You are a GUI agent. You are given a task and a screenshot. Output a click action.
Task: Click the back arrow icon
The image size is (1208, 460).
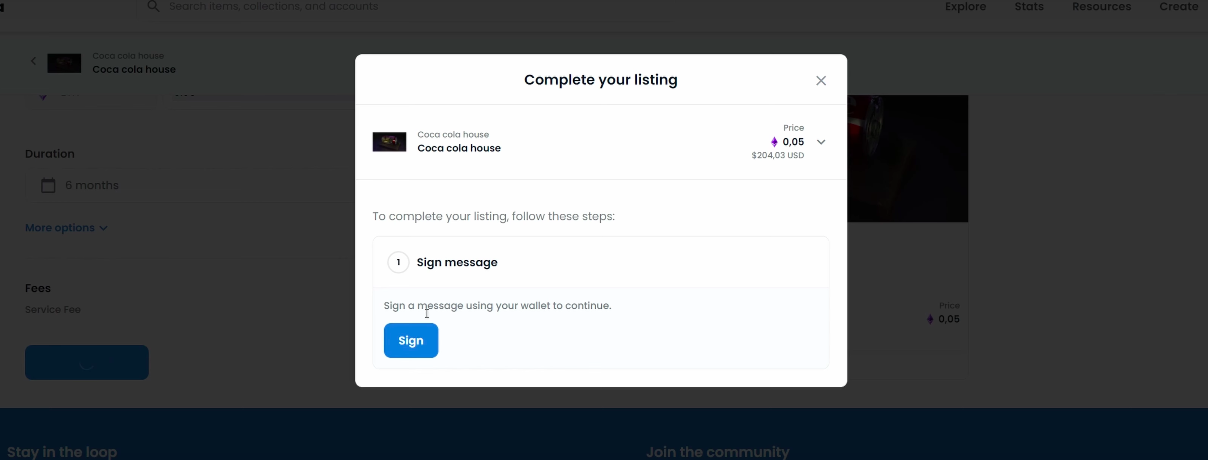click(33, 62)
